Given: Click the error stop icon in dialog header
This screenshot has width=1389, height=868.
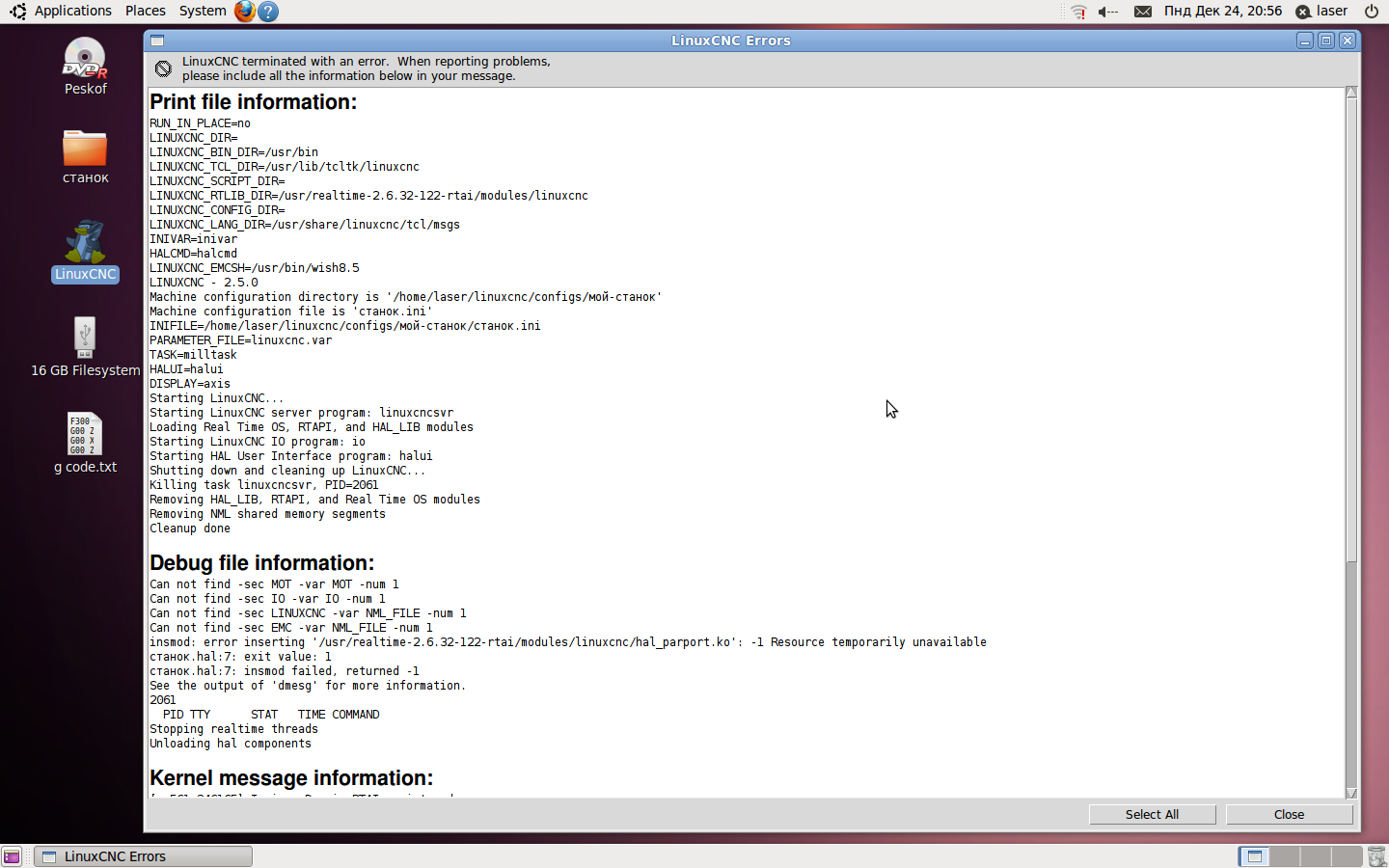Looking at the screenshot, I should pos(163,68).
